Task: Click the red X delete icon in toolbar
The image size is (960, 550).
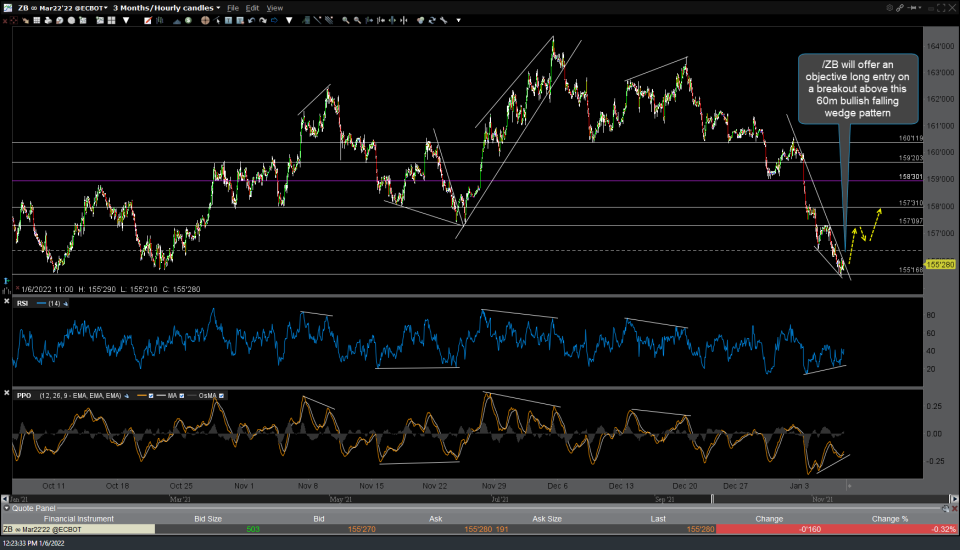Action: [x=5, y=21]
